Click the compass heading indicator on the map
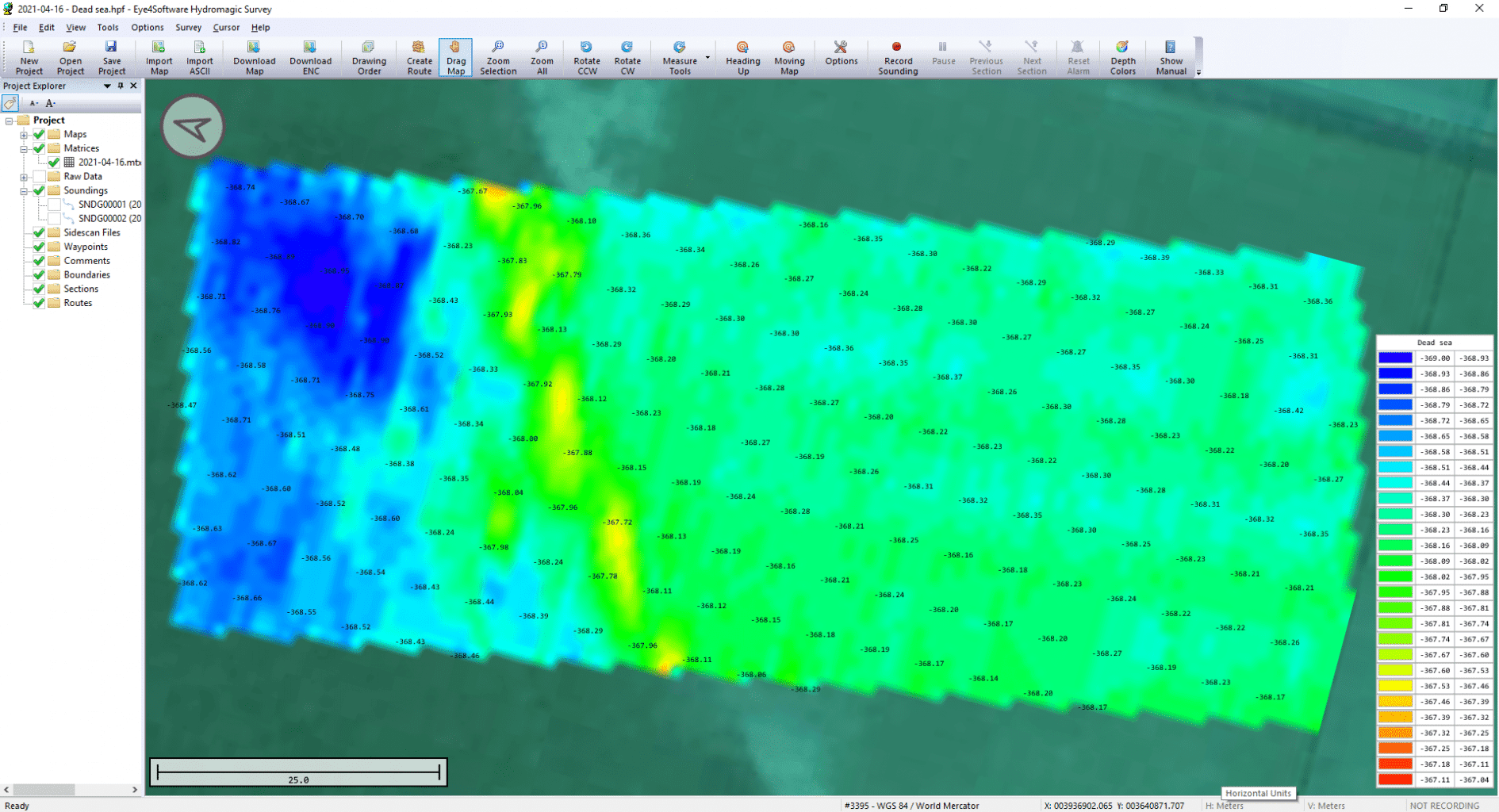The width and height of the screenshot is (1499, 812). [193, 127]
